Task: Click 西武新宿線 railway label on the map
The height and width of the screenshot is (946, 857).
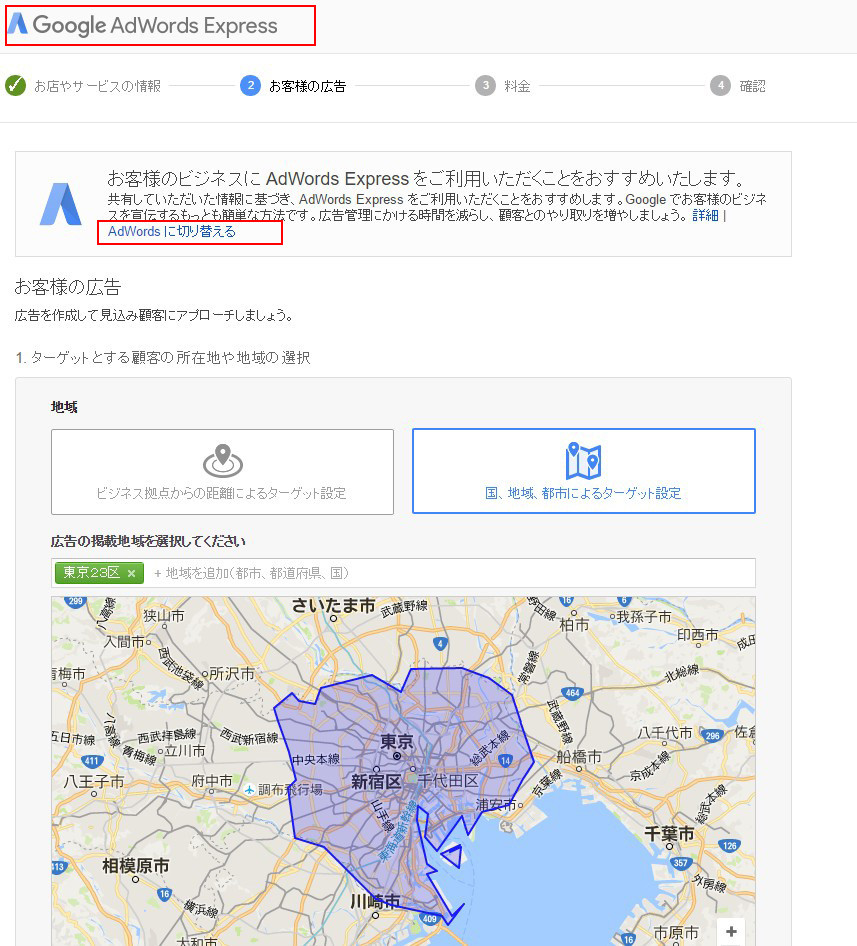Action: click(x=249, y=736)
